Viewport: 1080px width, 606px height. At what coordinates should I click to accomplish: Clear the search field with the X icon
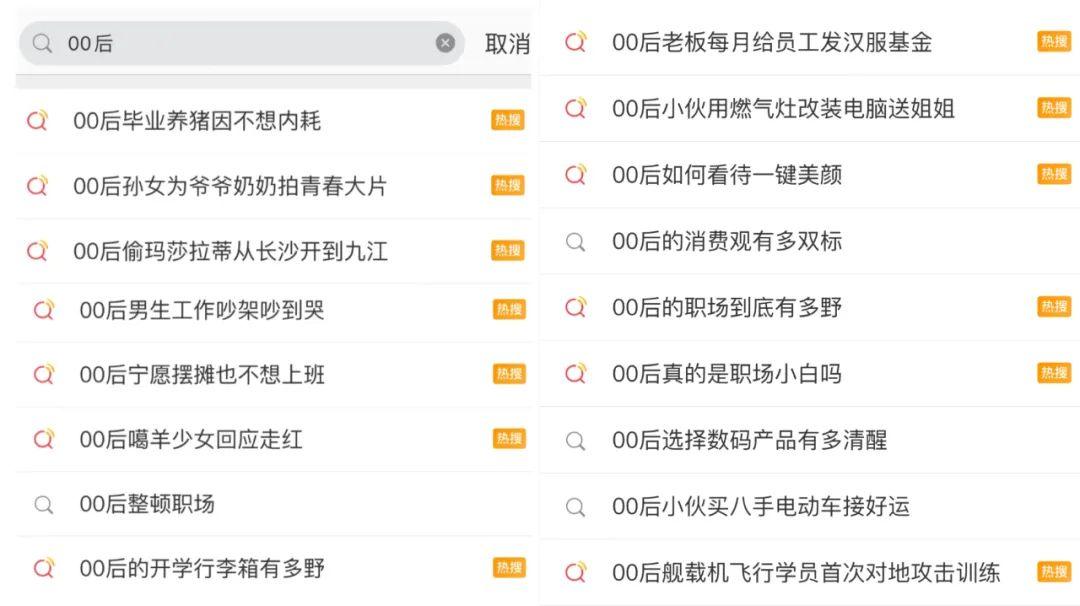pyautogui.click(x=445, y=43)
